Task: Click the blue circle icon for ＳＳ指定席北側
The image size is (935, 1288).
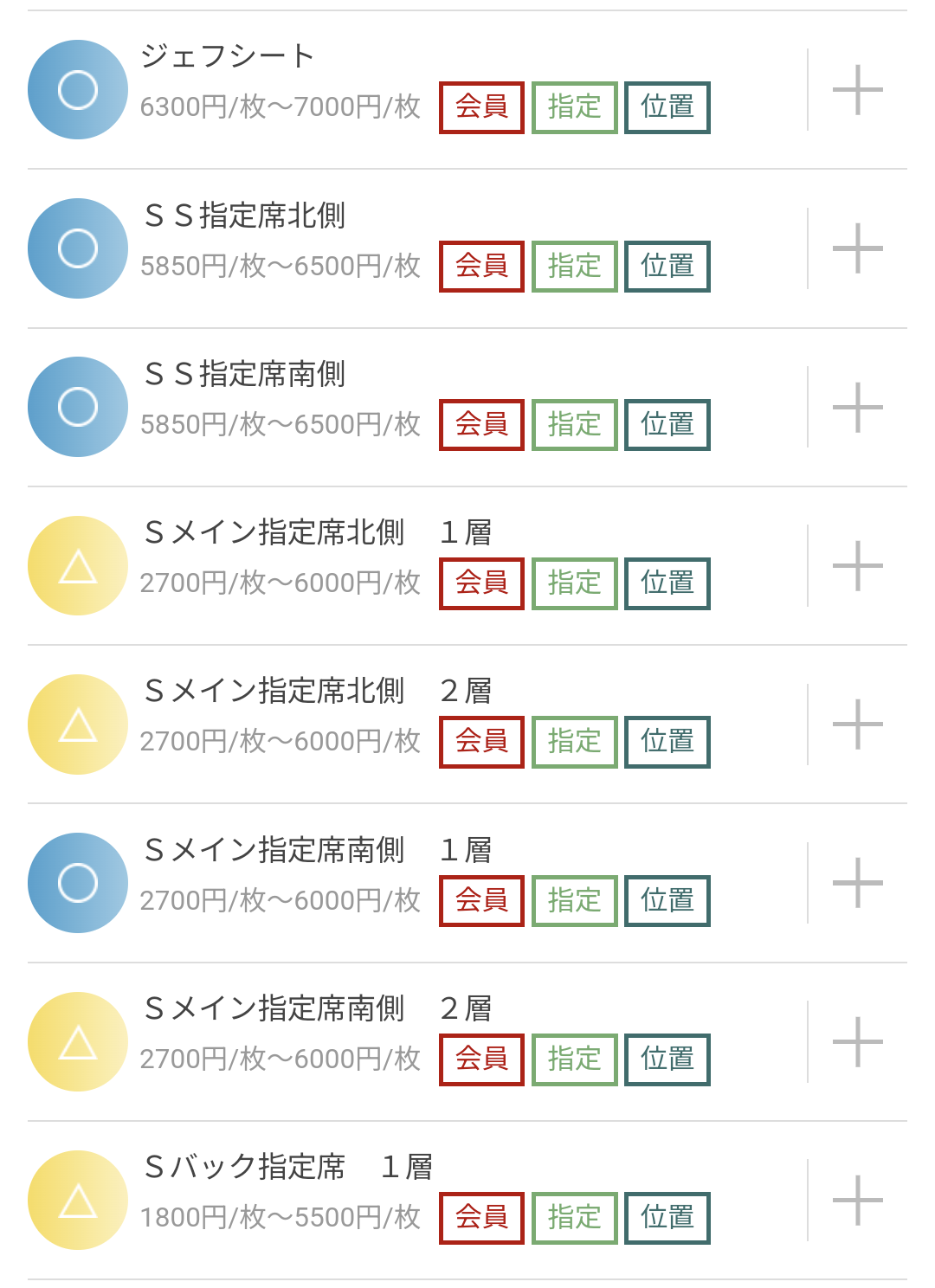Action: pyautogui.click(x=78, y=248)
